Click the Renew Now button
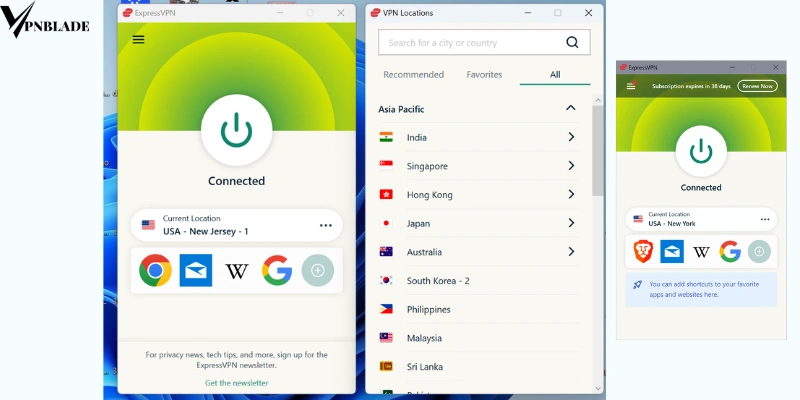The width and height of the screenshot is (800, 400). coord(757,86)
